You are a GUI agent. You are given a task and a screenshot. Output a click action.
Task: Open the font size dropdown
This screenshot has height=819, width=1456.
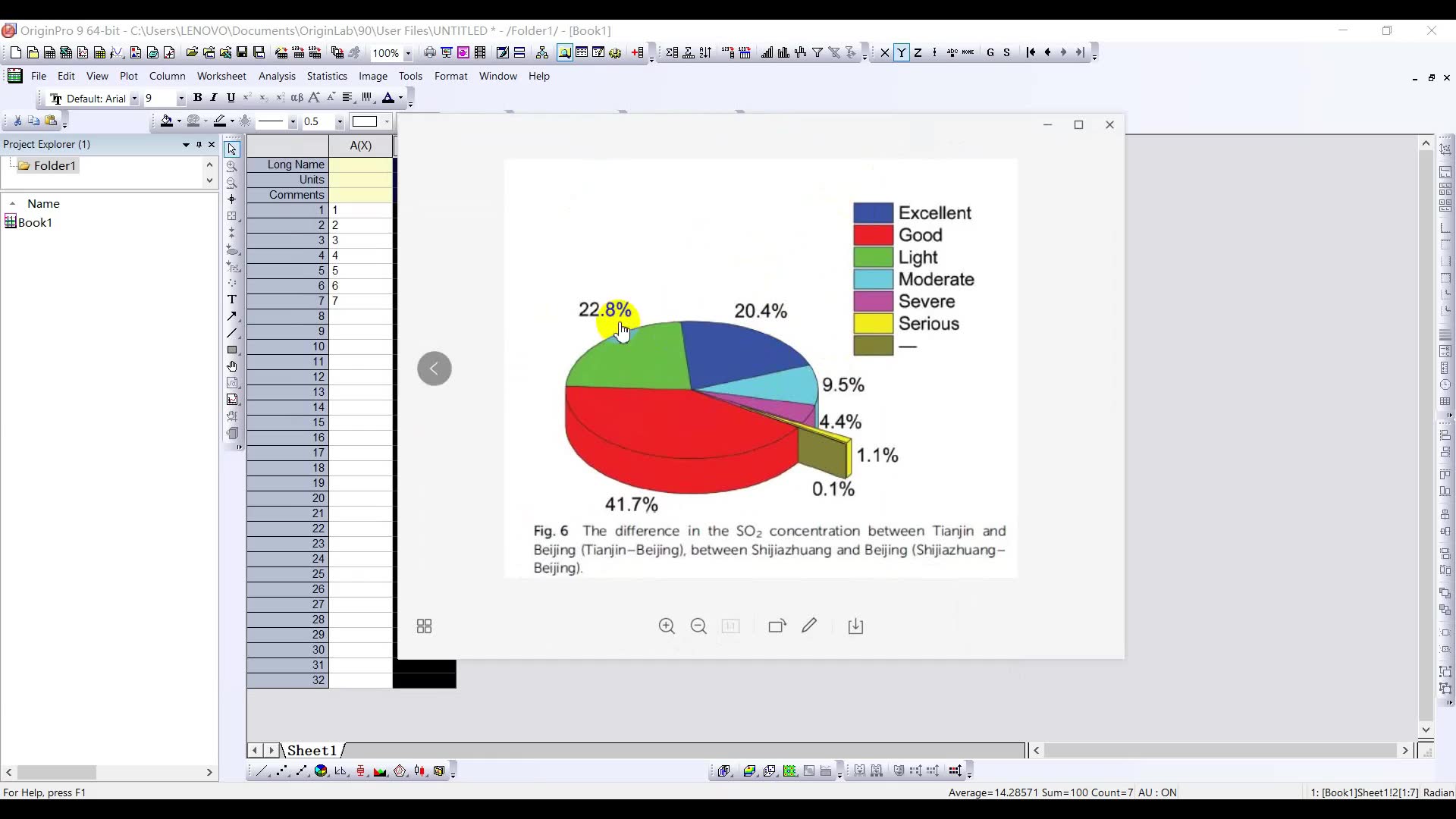point(180,99)
